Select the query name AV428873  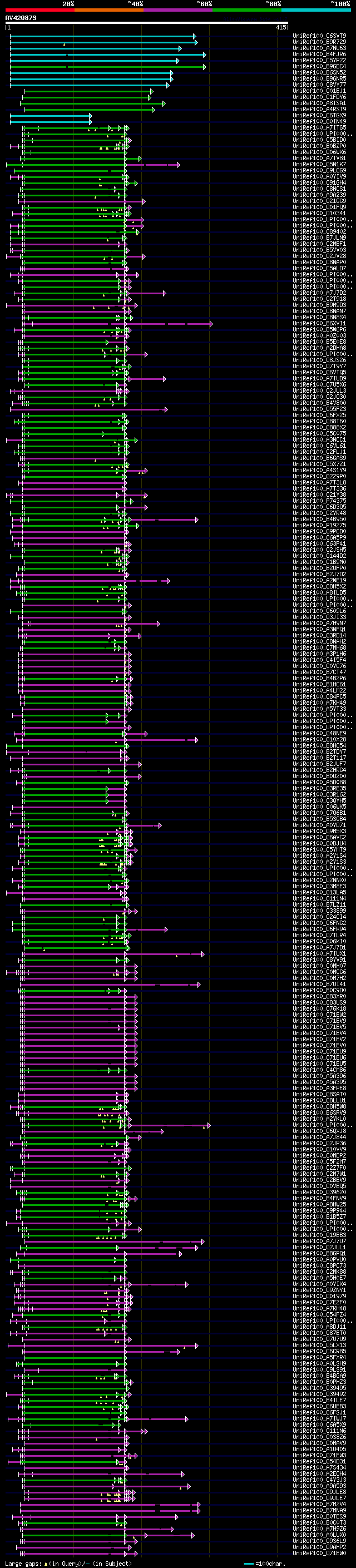click(21, 18)
